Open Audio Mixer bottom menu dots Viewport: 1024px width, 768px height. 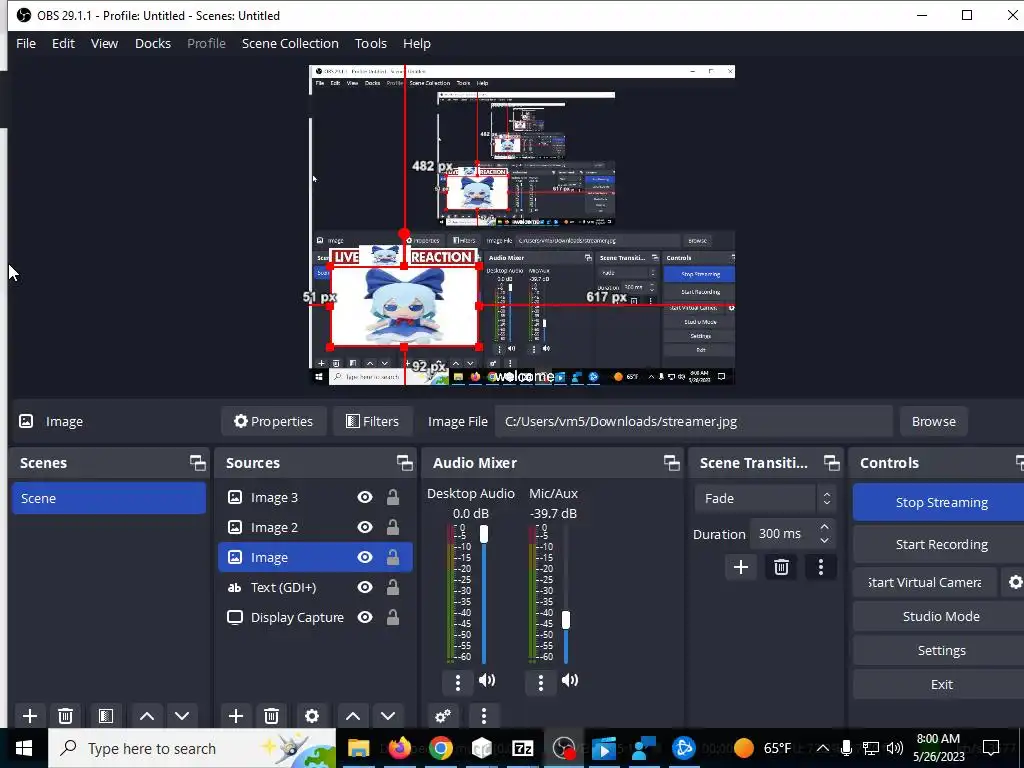(484, 716)
